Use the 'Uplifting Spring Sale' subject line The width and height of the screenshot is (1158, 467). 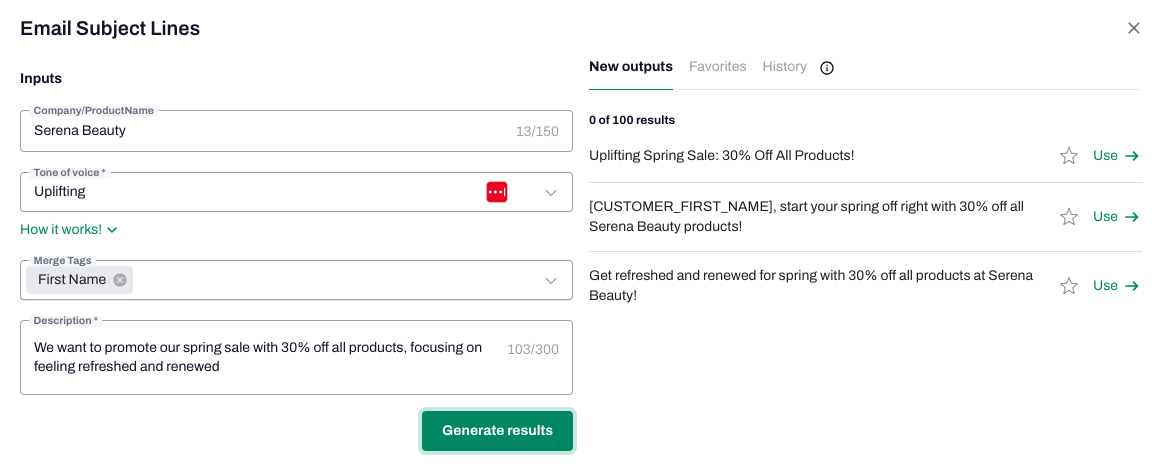pyautogui.click(x=1116, y=156)
